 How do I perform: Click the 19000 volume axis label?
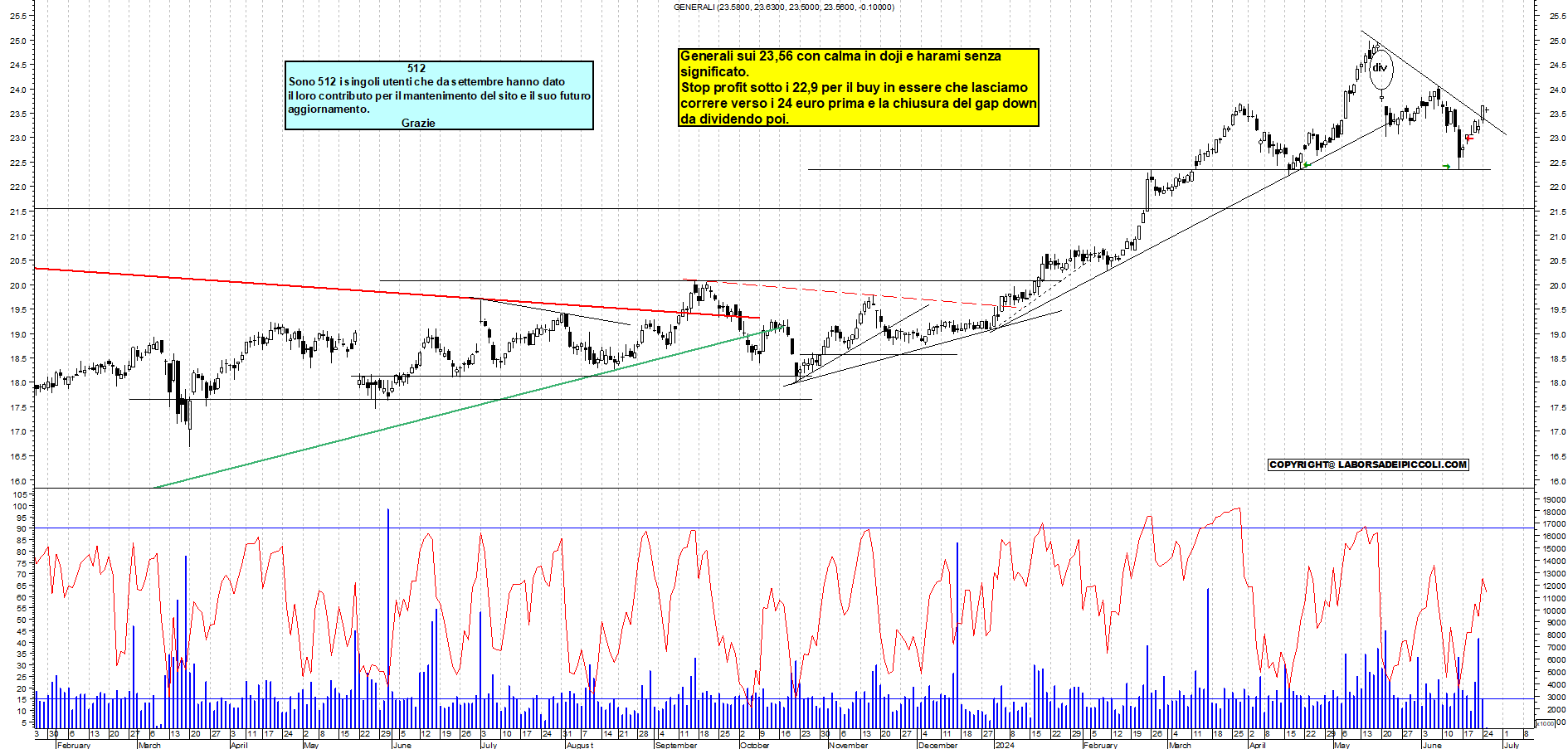click(x=1554, y=499)
